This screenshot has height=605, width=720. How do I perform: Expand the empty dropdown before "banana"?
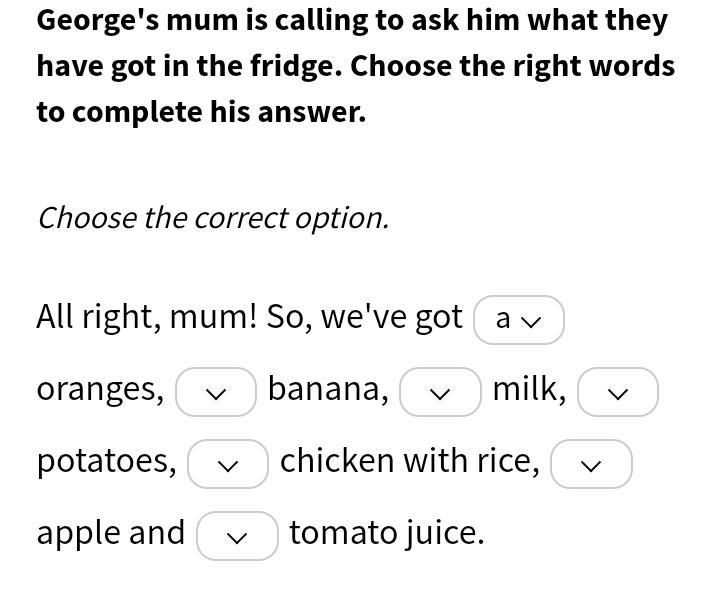pyautogui.click(x=216, y=392)
